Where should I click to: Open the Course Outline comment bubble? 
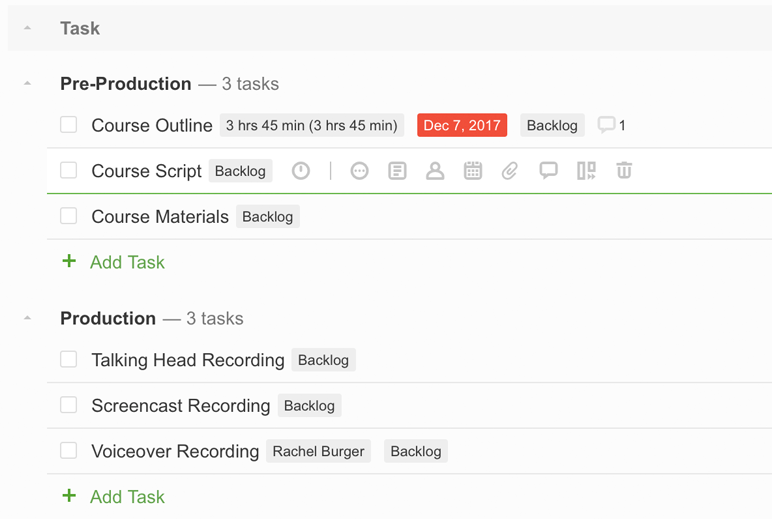pyautogui.click(x=606, y=125)
